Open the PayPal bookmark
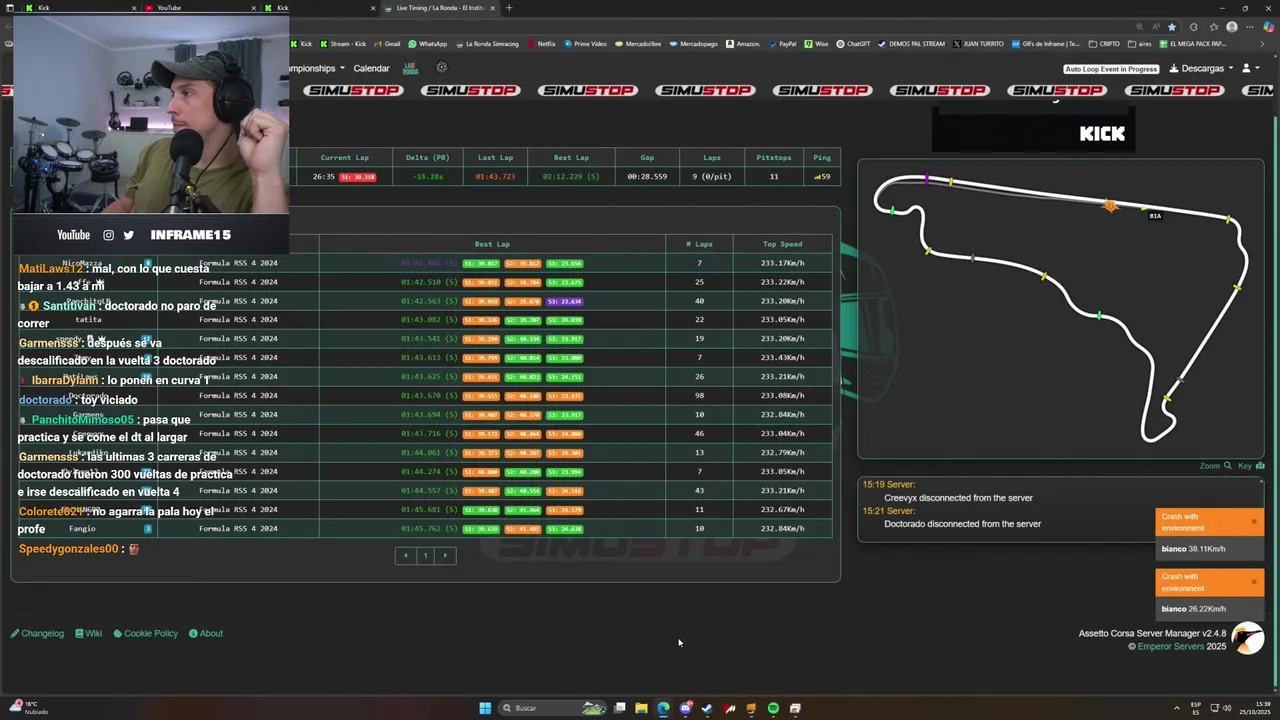The width and height of the screenshot is (1280, 720). coord(782,44)
